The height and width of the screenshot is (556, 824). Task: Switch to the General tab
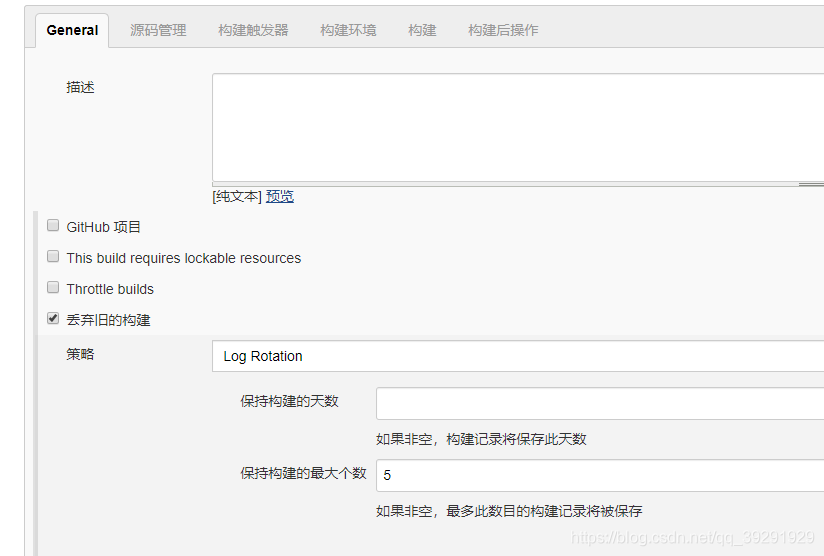(72, 30)
